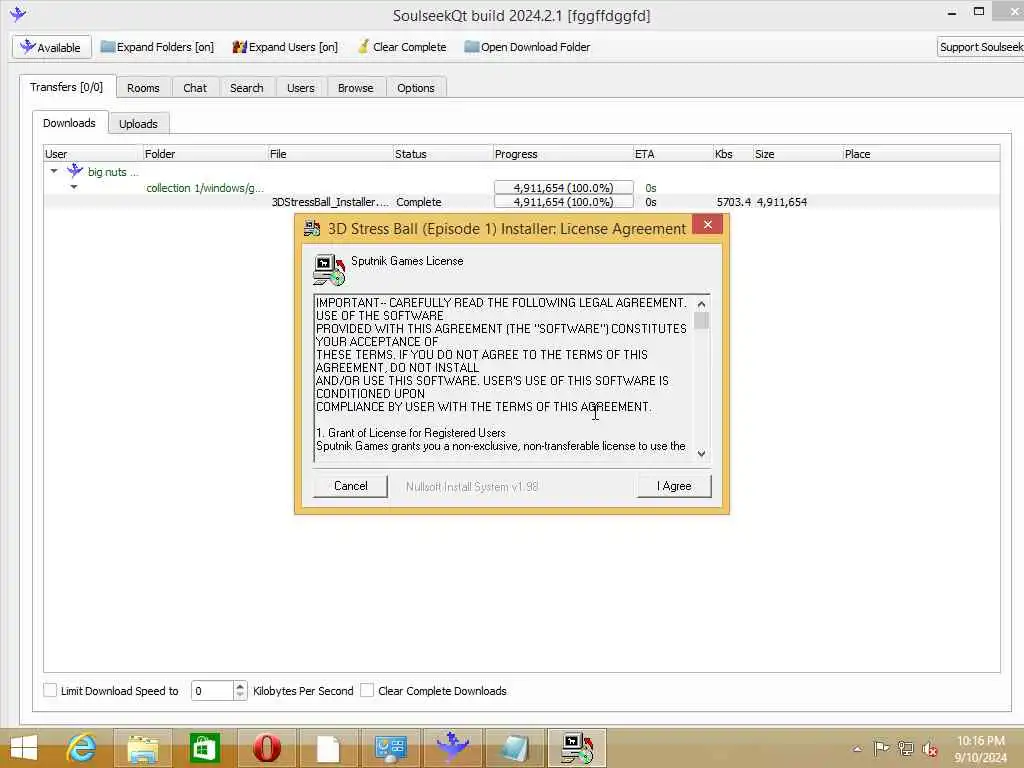Click the Complete status text
The height and width of the screenshot is (768, 1024).
(x=419, y=202)
